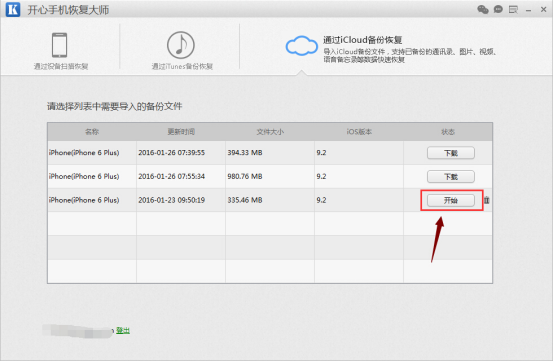Start the 335.46 MB backup recovery
The image size is (553, 361).
[451, 200]
